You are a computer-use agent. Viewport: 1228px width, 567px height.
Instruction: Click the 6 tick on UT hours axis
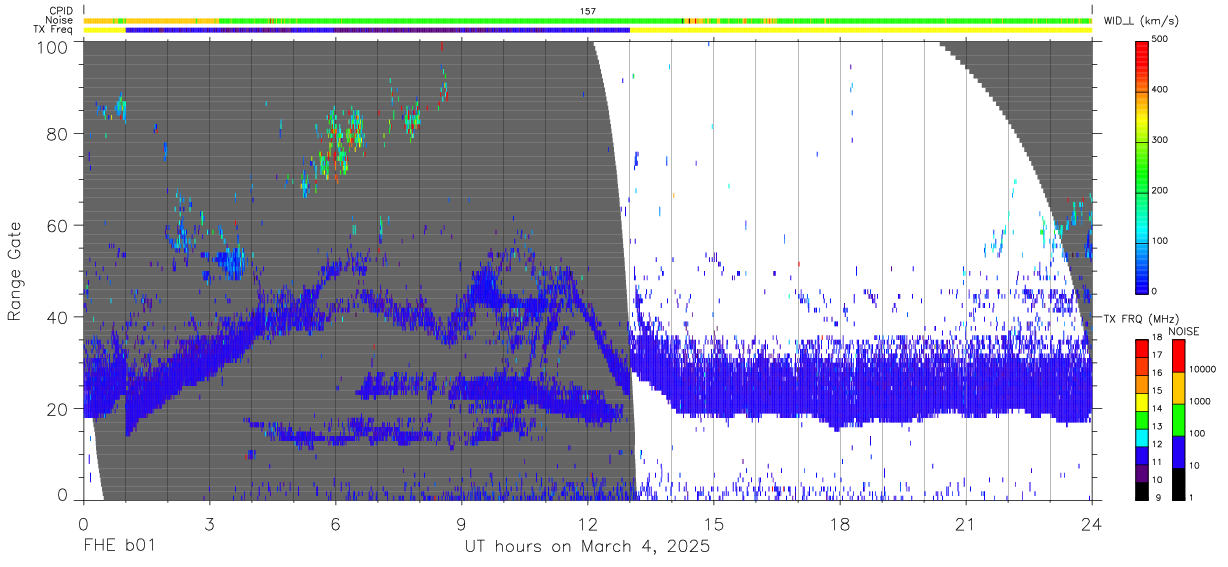[x=336, y=524]
